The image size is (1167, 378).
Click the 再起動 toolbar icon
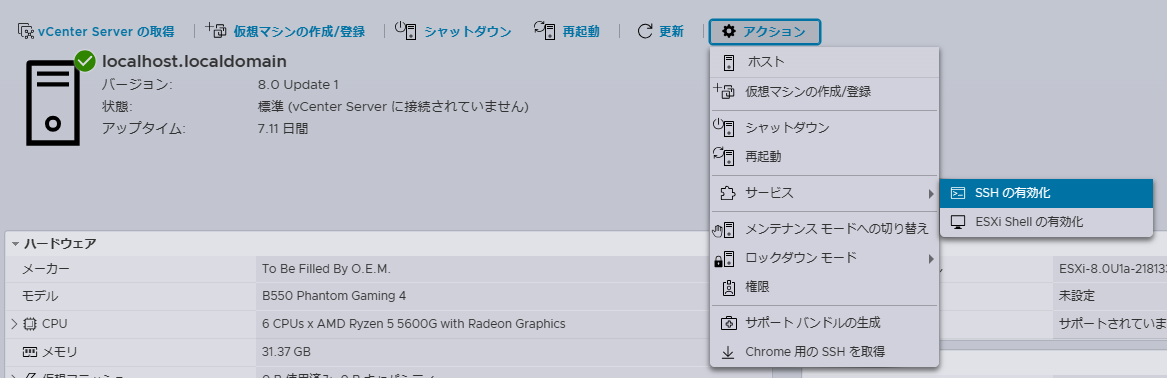click(544, 30)
